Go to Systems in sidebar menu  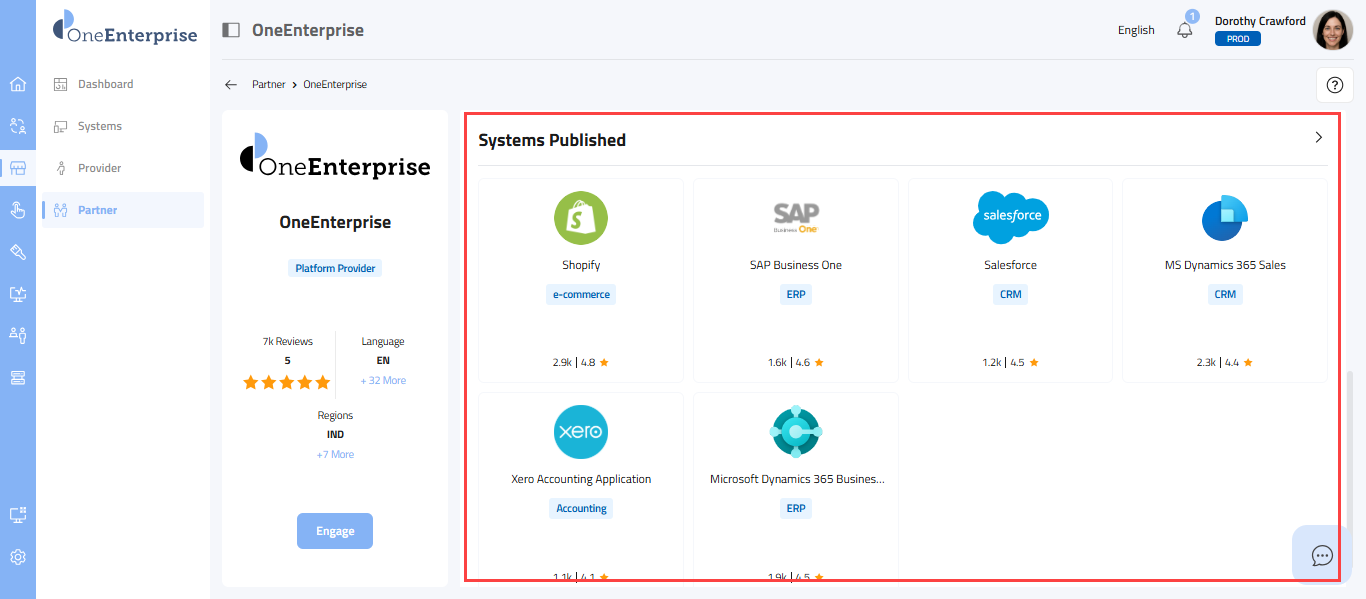point(100,126)
